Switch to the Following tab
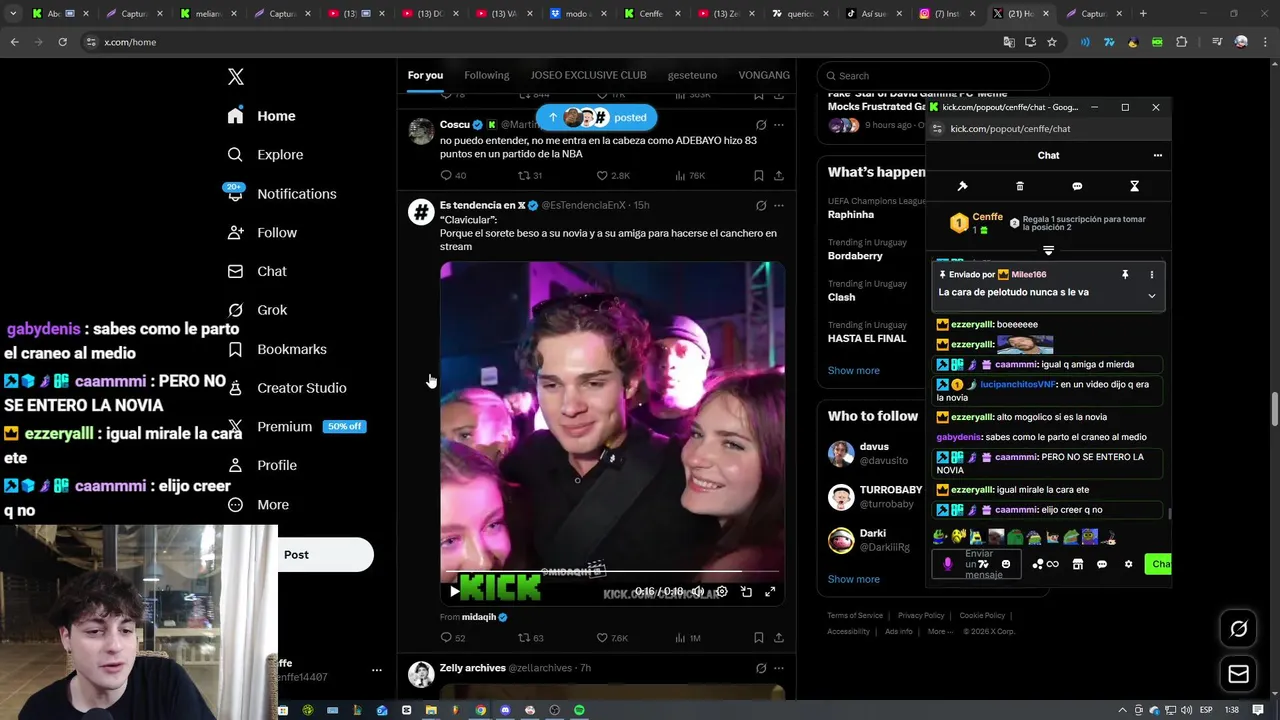1280x720 pixels. pos(486,75)
